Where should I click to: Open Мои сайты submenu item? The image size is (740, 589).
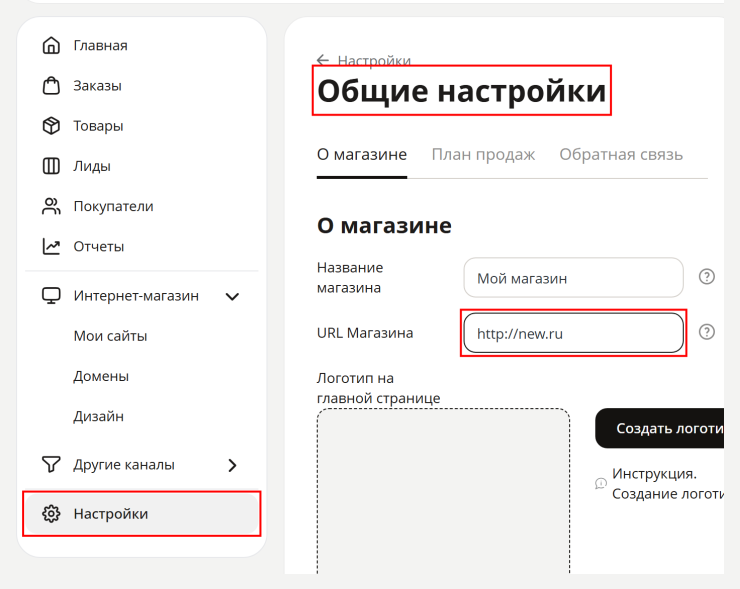[110, 336]
